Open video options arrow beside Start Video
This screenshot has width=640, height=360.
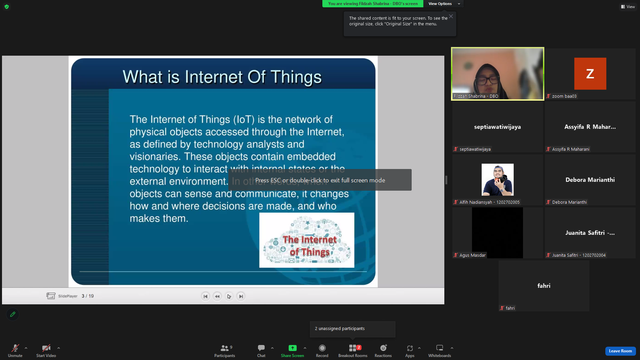click(59, 348)
